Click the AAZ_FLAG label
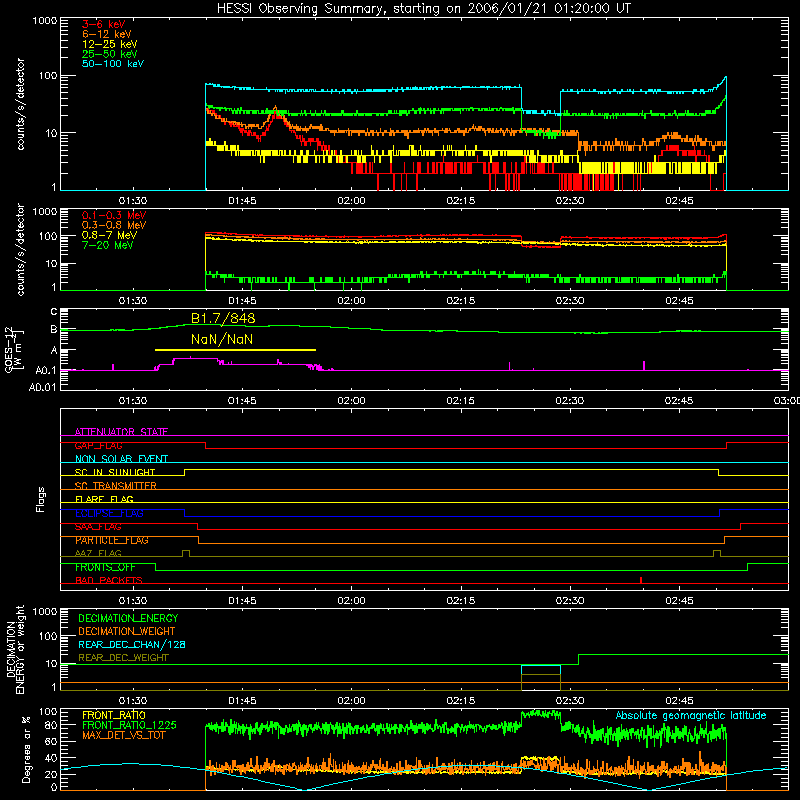 coord(98,554)
